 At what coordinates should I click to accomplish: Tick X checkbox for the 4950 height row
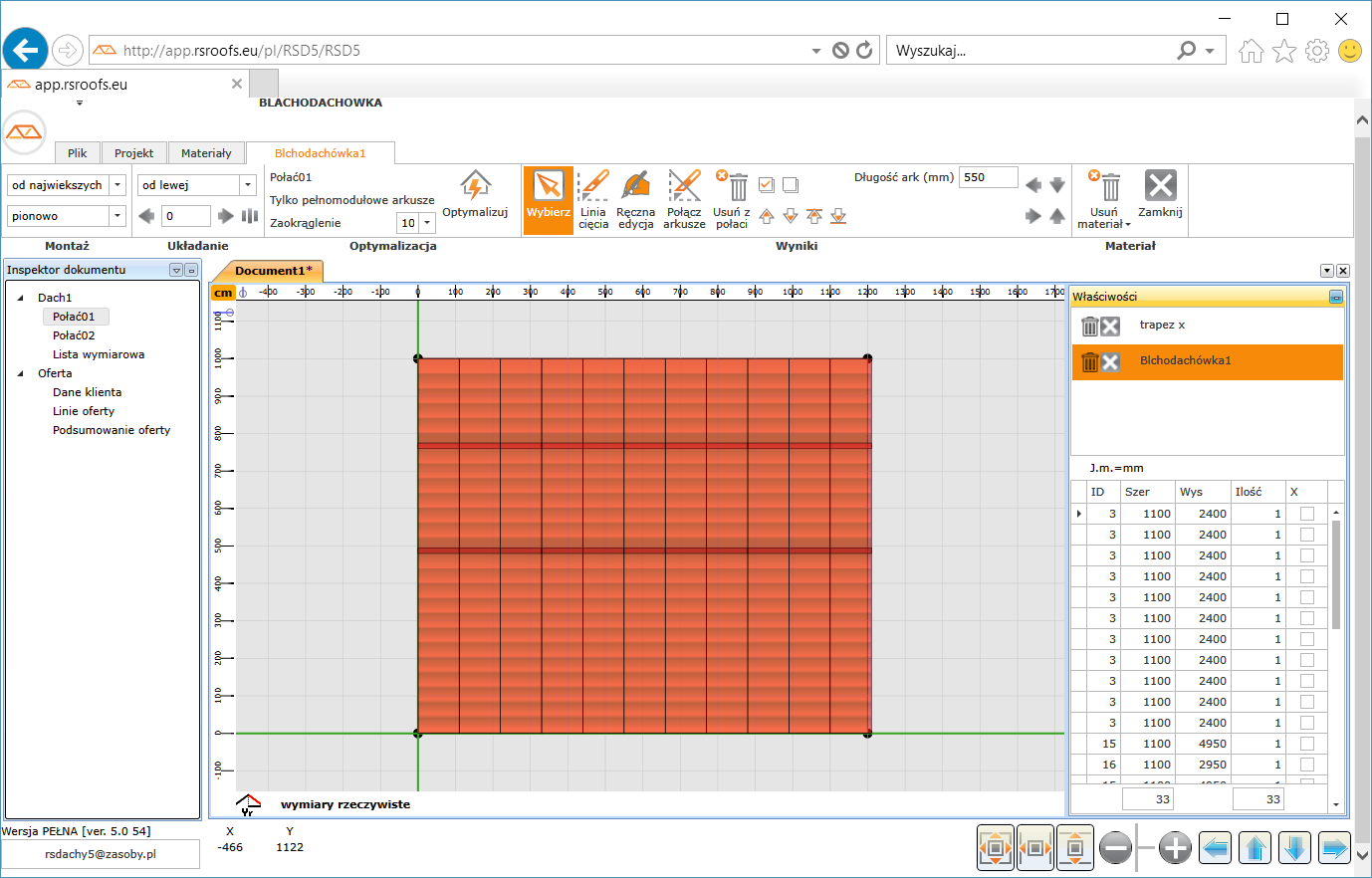coord(1307,744)
